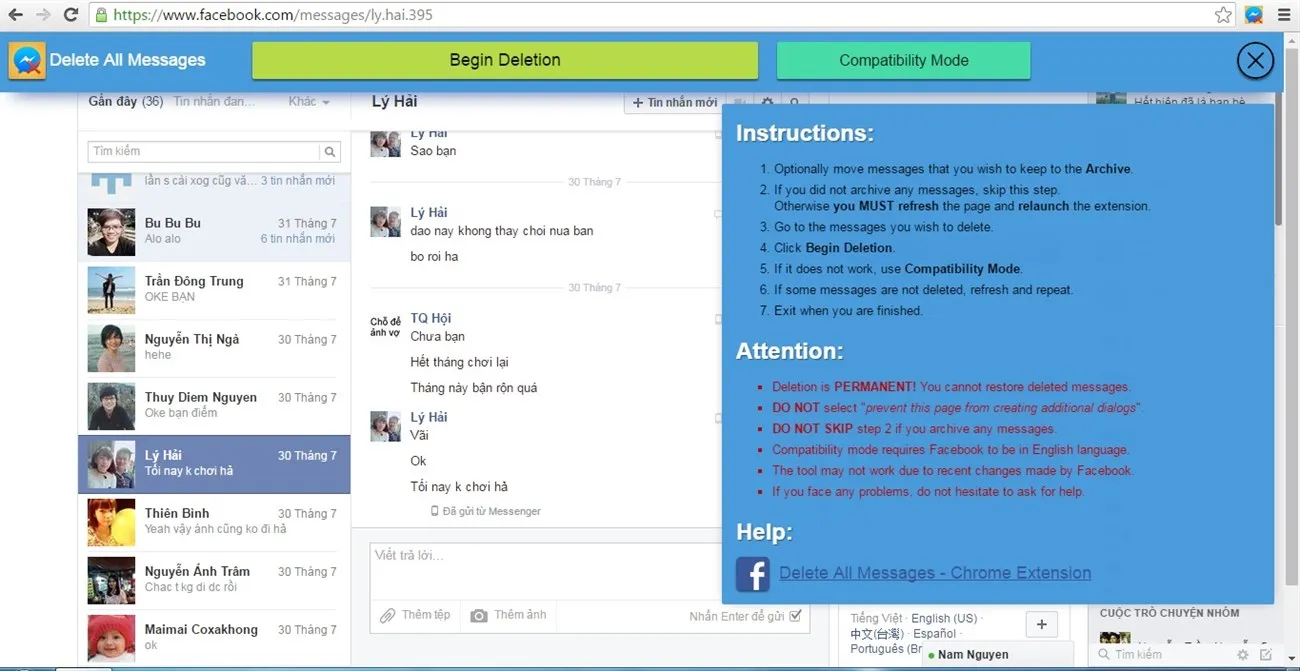Click the Delete All Messages logo icon
The width and height of the screenshot is (1300, 671).
point(27,61)
